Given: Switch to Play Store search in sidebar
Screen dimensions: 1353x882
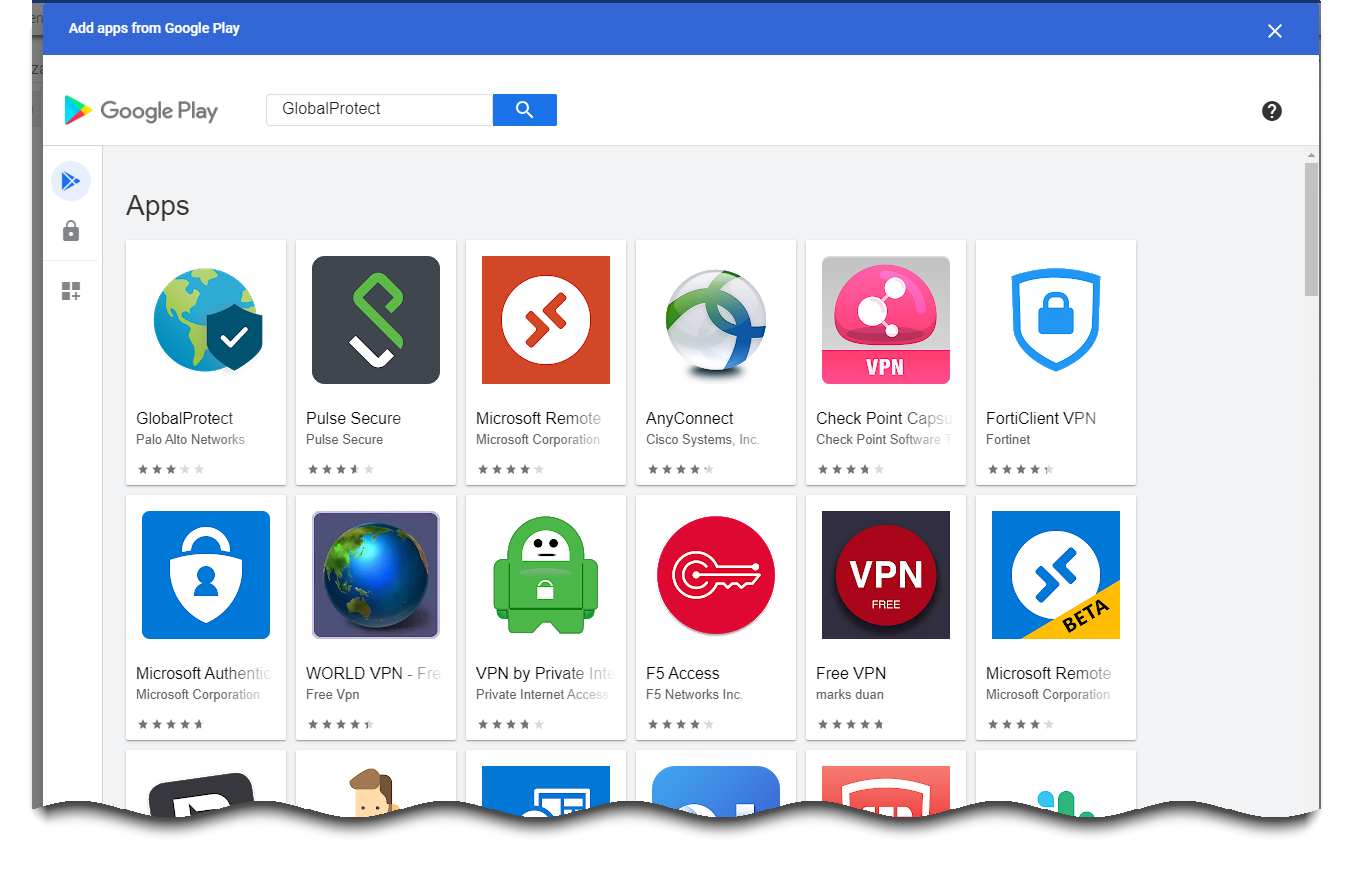Looking at the screenshot, I should tap(71, 181).
